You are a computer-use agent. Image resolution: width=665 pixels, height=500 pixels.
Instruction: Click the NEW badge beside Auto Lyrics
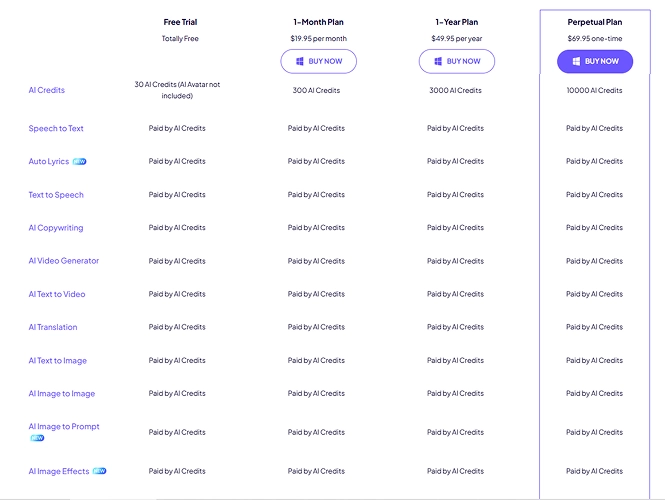point(80,161)
